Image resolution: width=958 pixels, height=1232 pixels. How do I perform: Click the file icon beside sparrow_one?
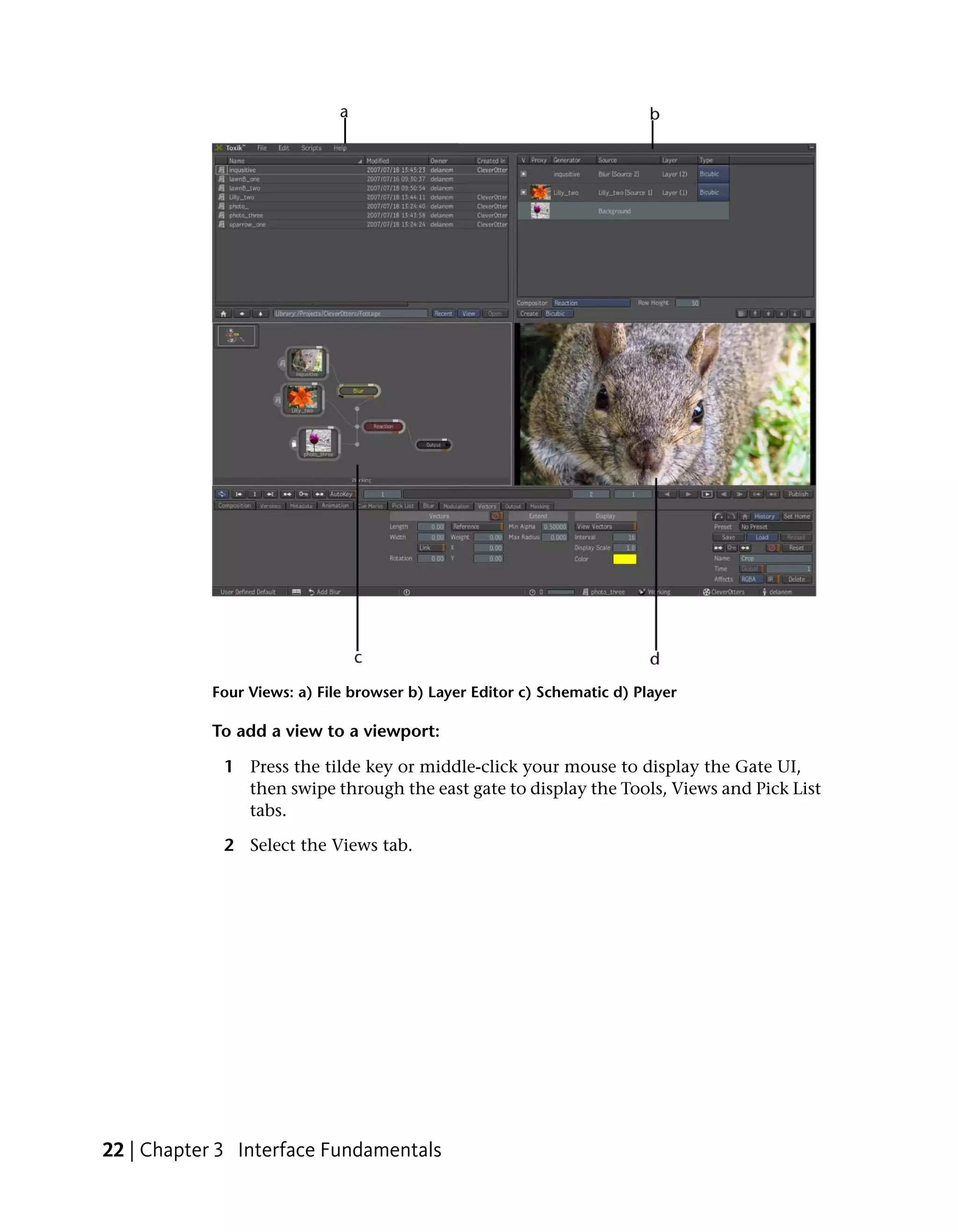tap(222, 225)
